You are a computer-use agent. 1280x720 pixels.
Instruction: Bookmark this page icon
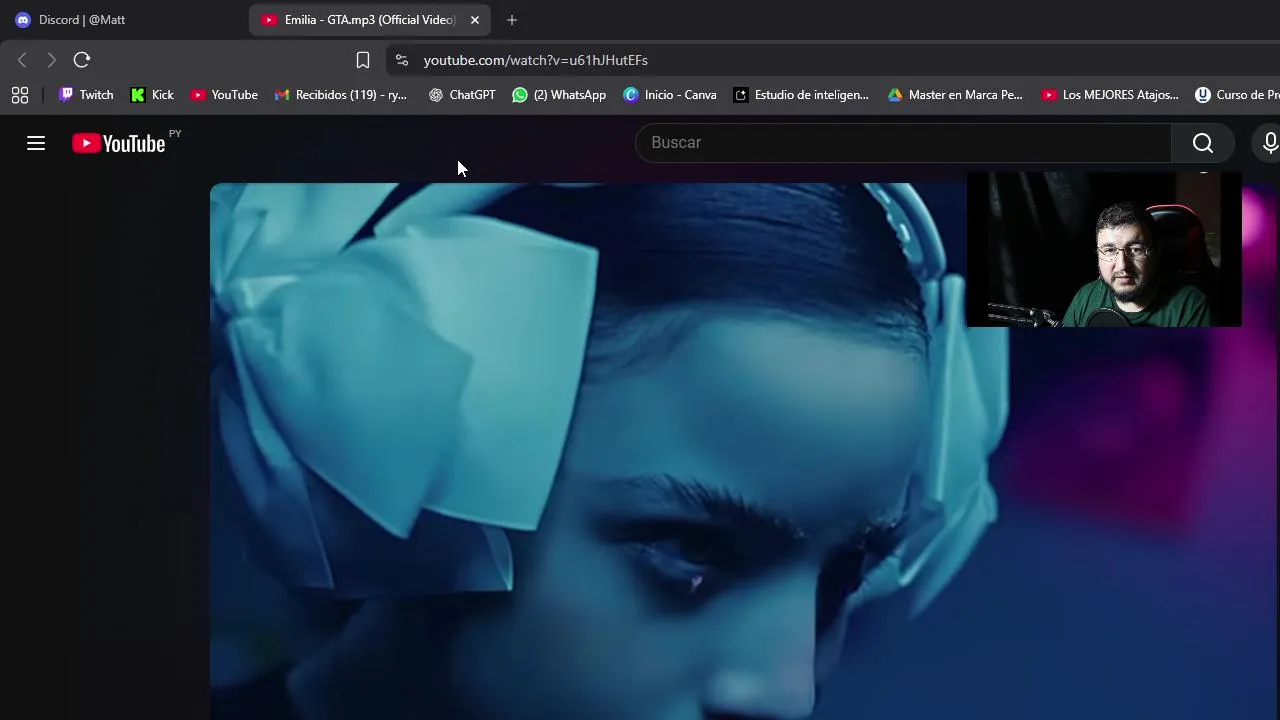pos(363,60)
